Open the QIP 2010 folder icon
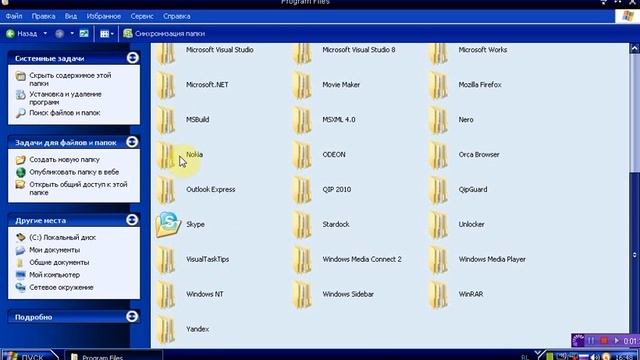 [x=302, y=190]
